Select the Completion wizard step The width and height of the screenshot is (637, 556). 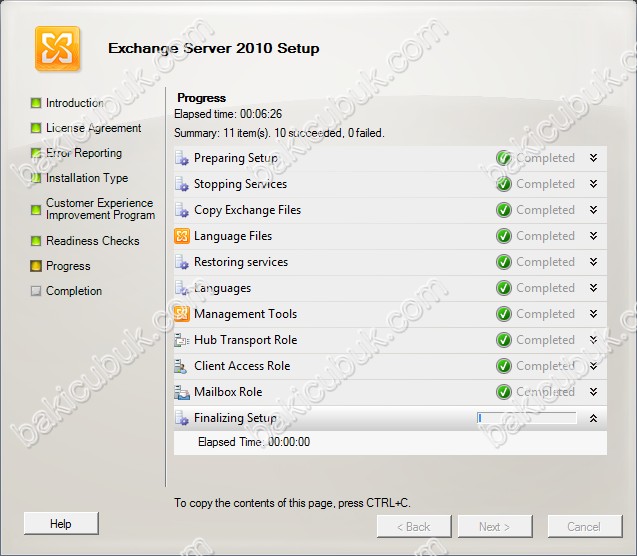[x=74, y=291]
